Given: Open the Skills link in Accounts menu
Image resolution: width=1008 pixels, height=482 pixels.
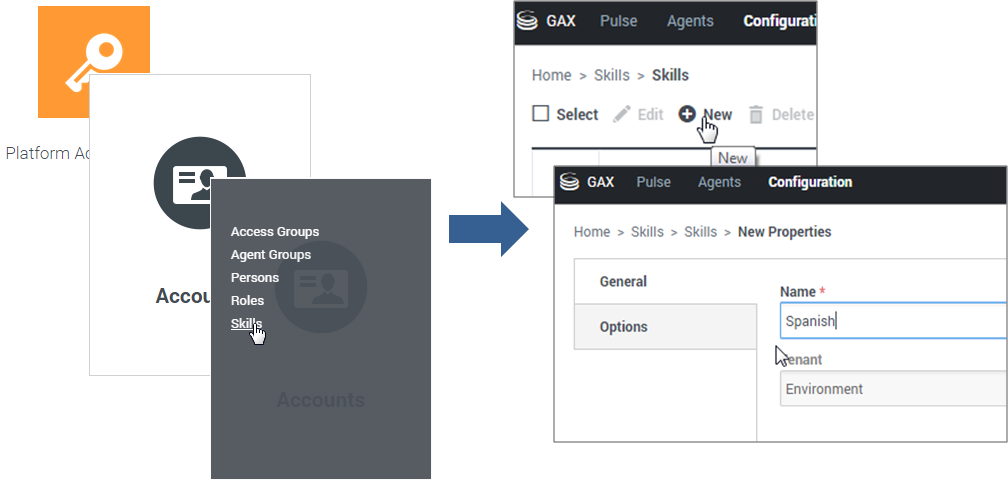Looking at the screenshot, I should point(246,323).
